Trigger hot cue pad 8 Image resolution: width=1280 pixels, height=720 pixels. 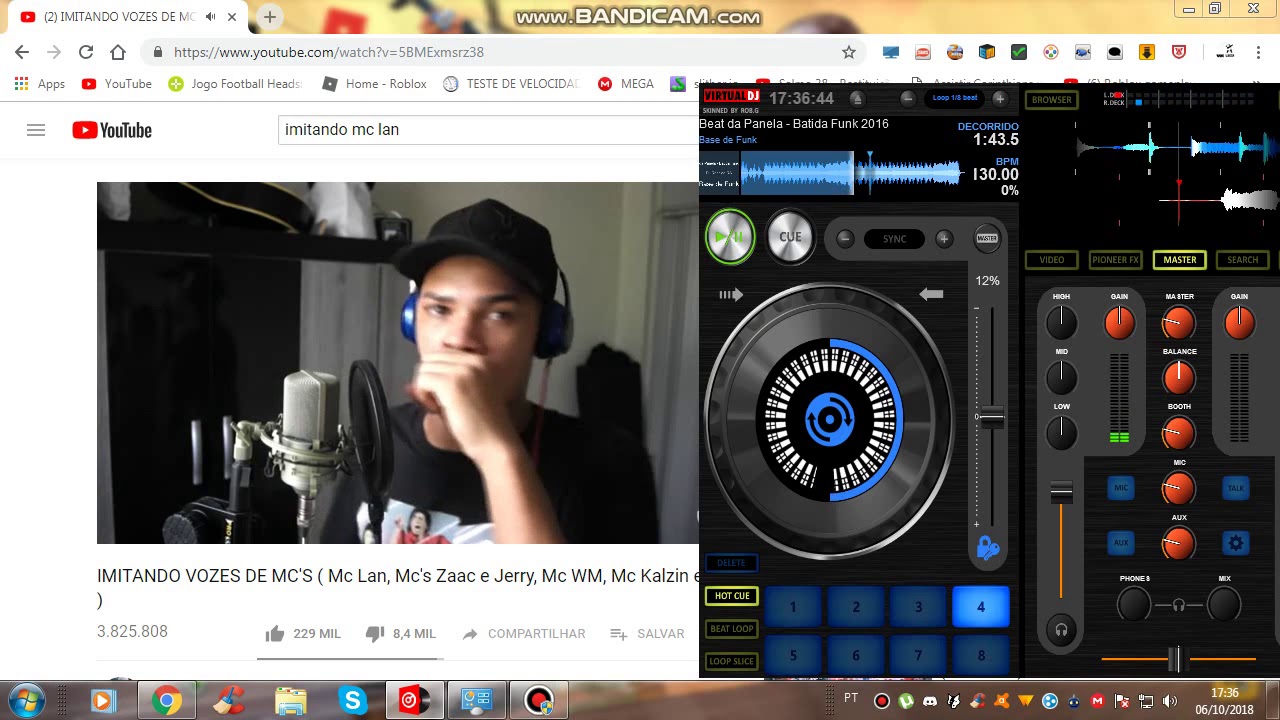[x=981, y=655]
